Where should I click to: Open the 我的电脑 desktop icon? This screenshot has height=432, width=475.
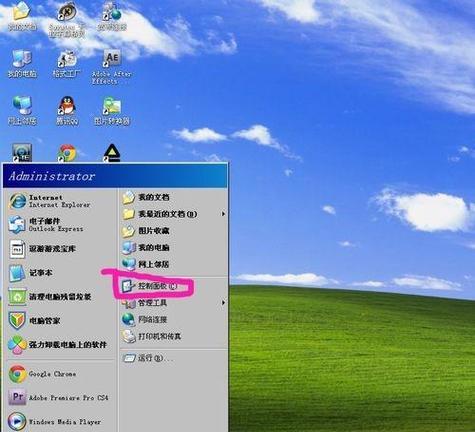point(22,64)
